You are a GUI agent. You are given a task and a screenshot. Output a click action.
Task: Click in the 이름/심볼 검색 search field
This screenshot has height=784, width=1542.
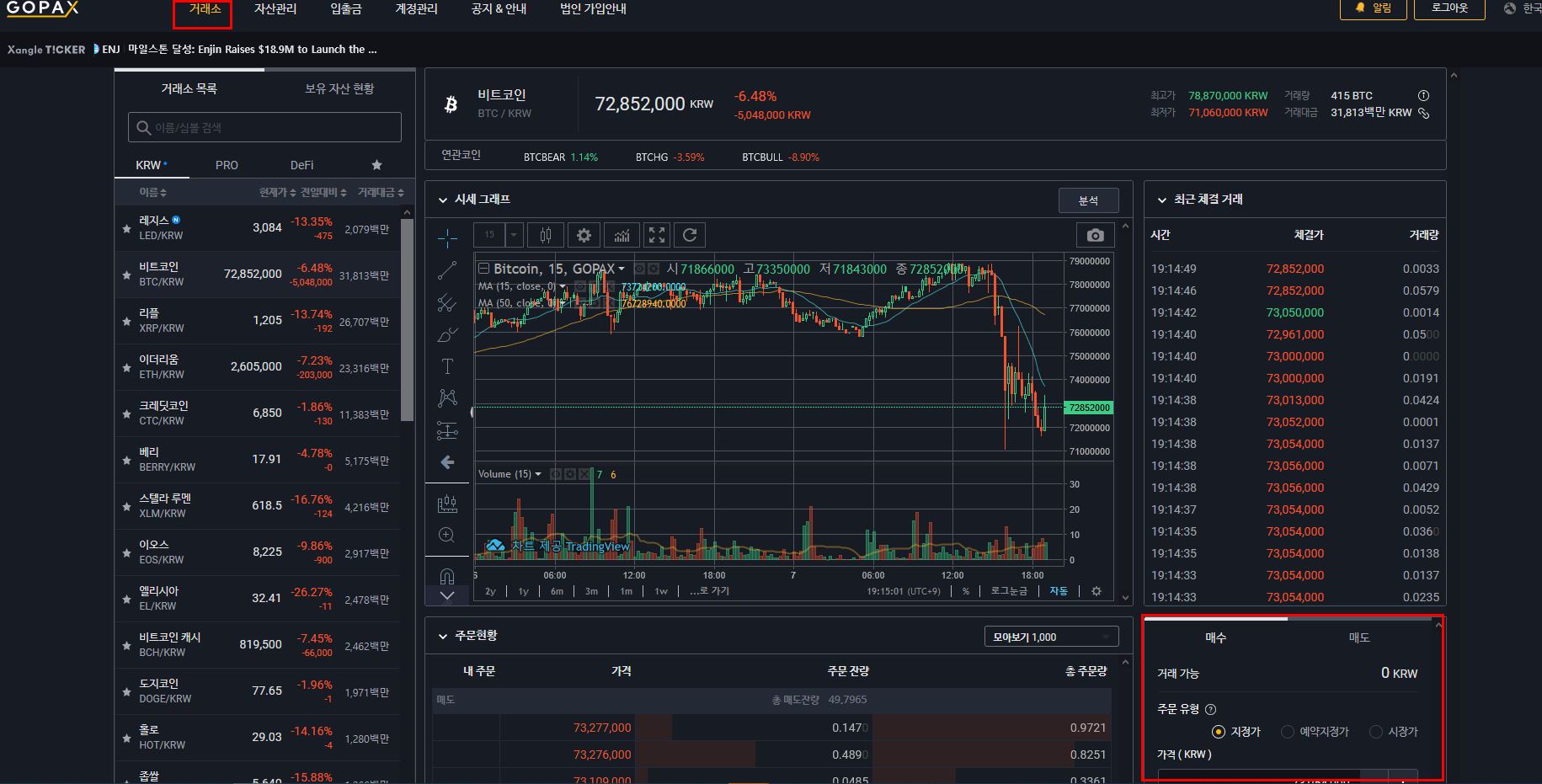[264, 127]
